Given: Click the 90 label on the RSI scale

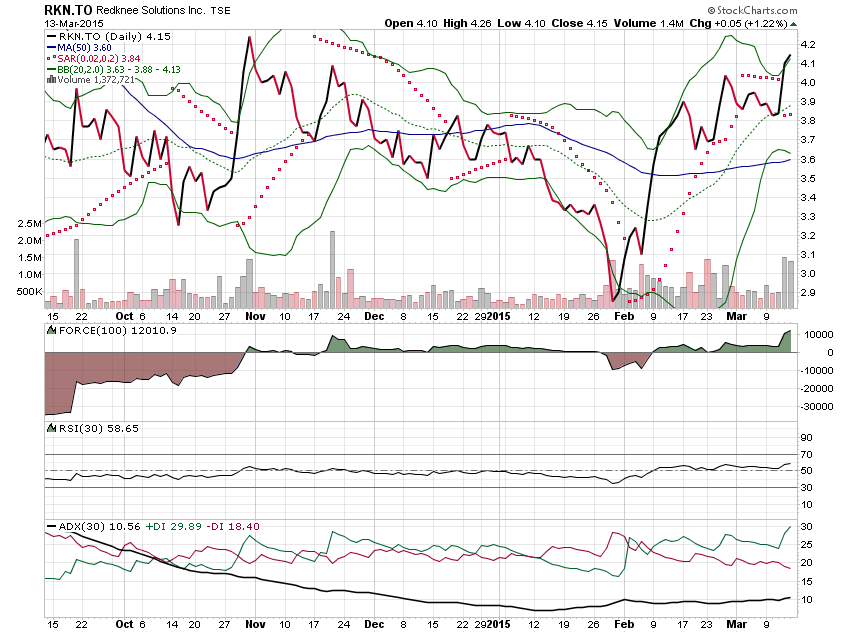Looking at the screenshot, I should pyautogui.click(x=807, y=437).
